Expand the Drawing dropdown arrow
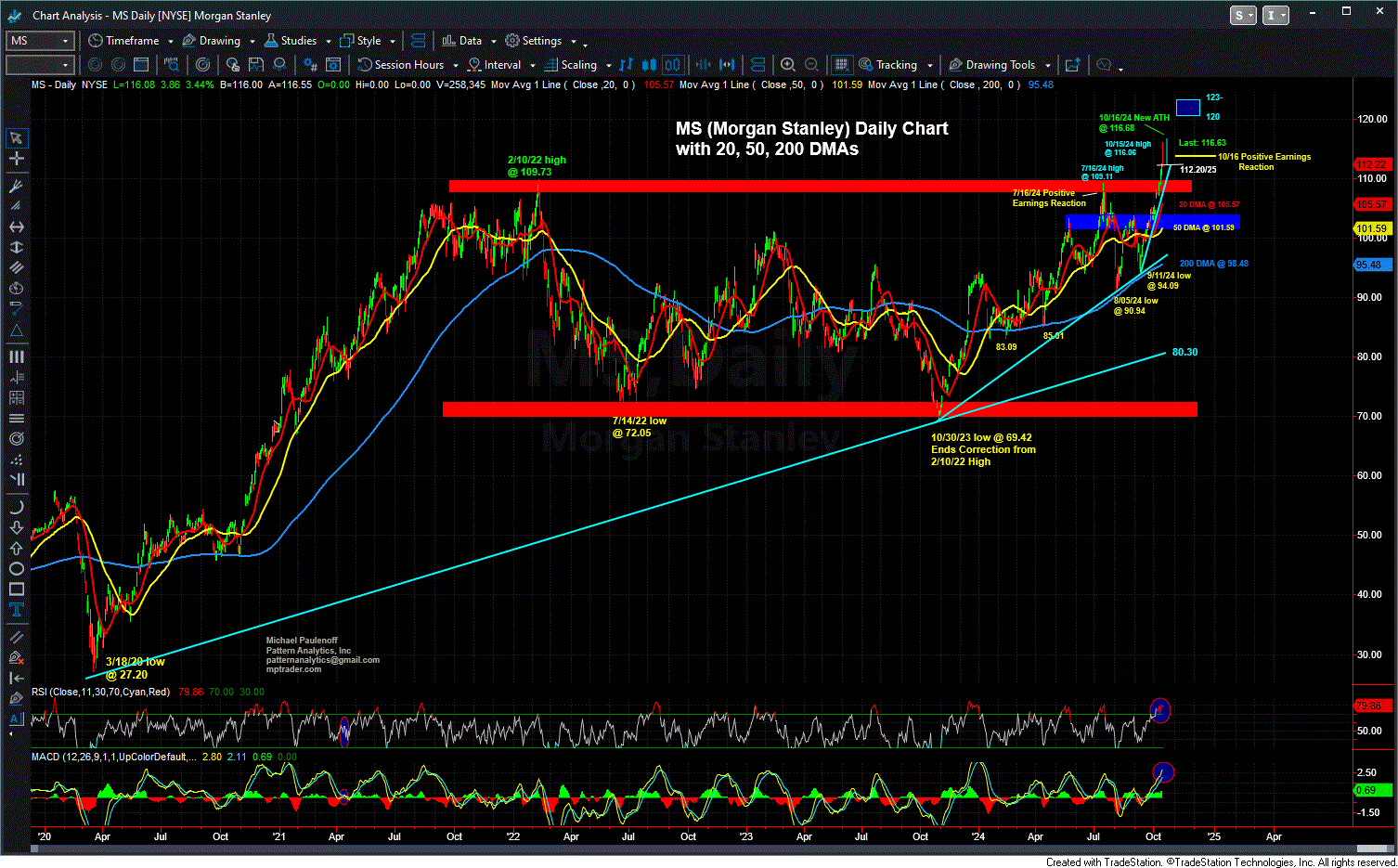 [252, 42]
